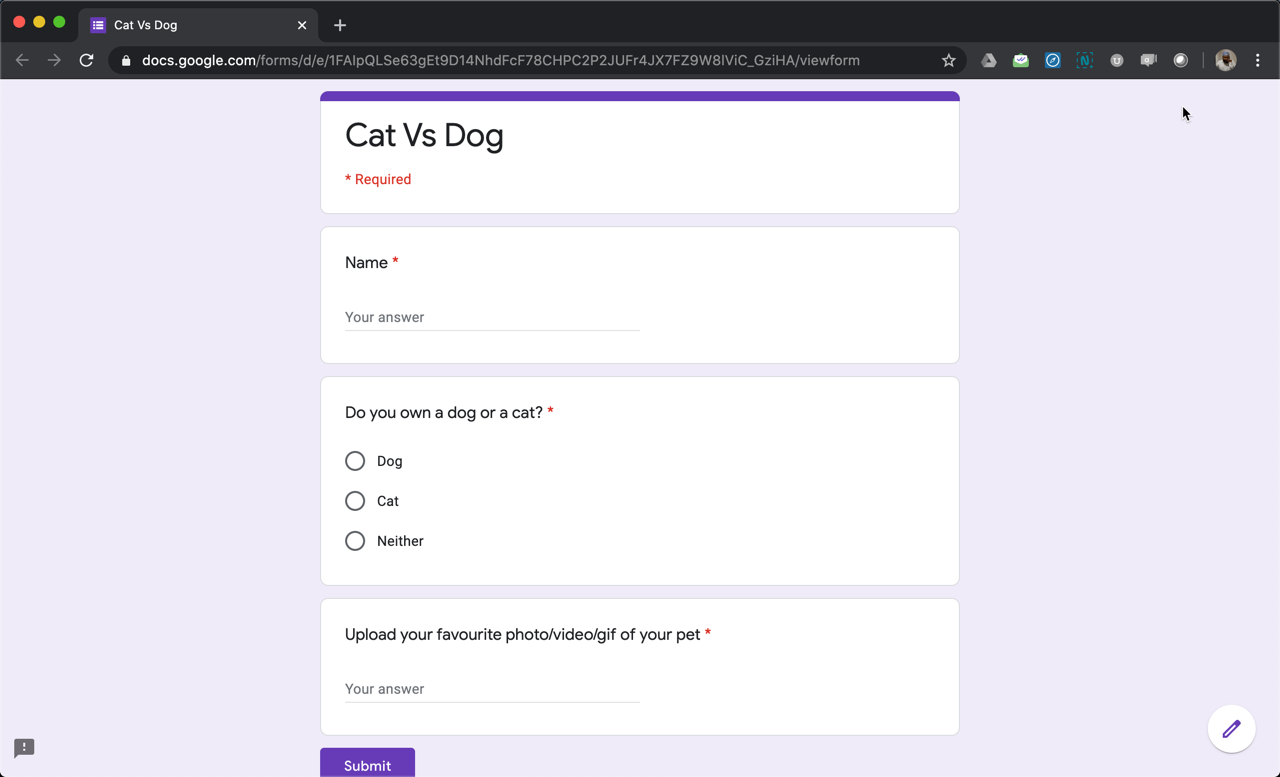Go back to the previous page
Screen dimensions: 1280x777
(22, 61)
